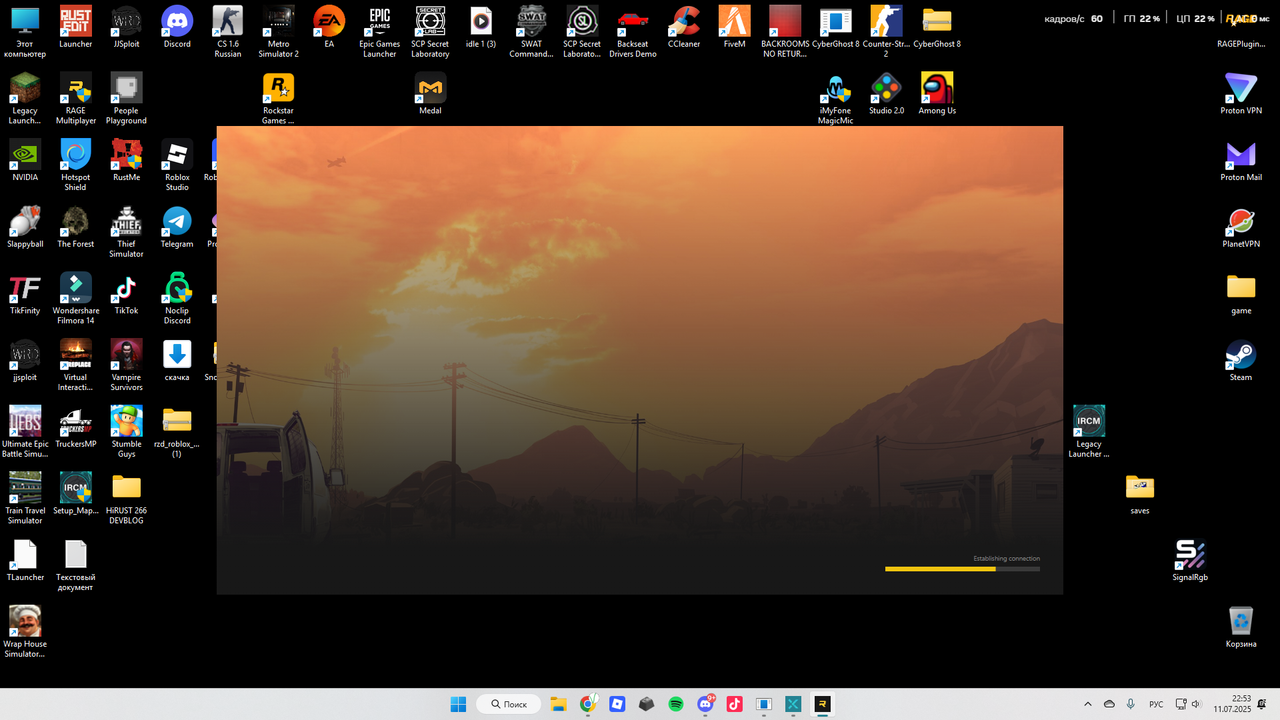Open the Windows Start menu

click(x=458, y=704)
